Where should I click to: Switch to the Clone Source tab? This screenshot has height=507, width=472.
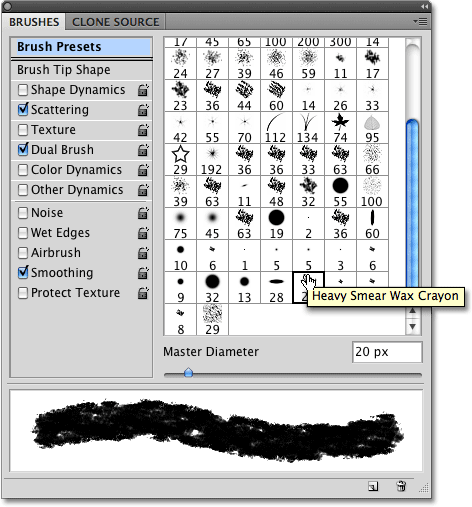(x=116, y=22)
